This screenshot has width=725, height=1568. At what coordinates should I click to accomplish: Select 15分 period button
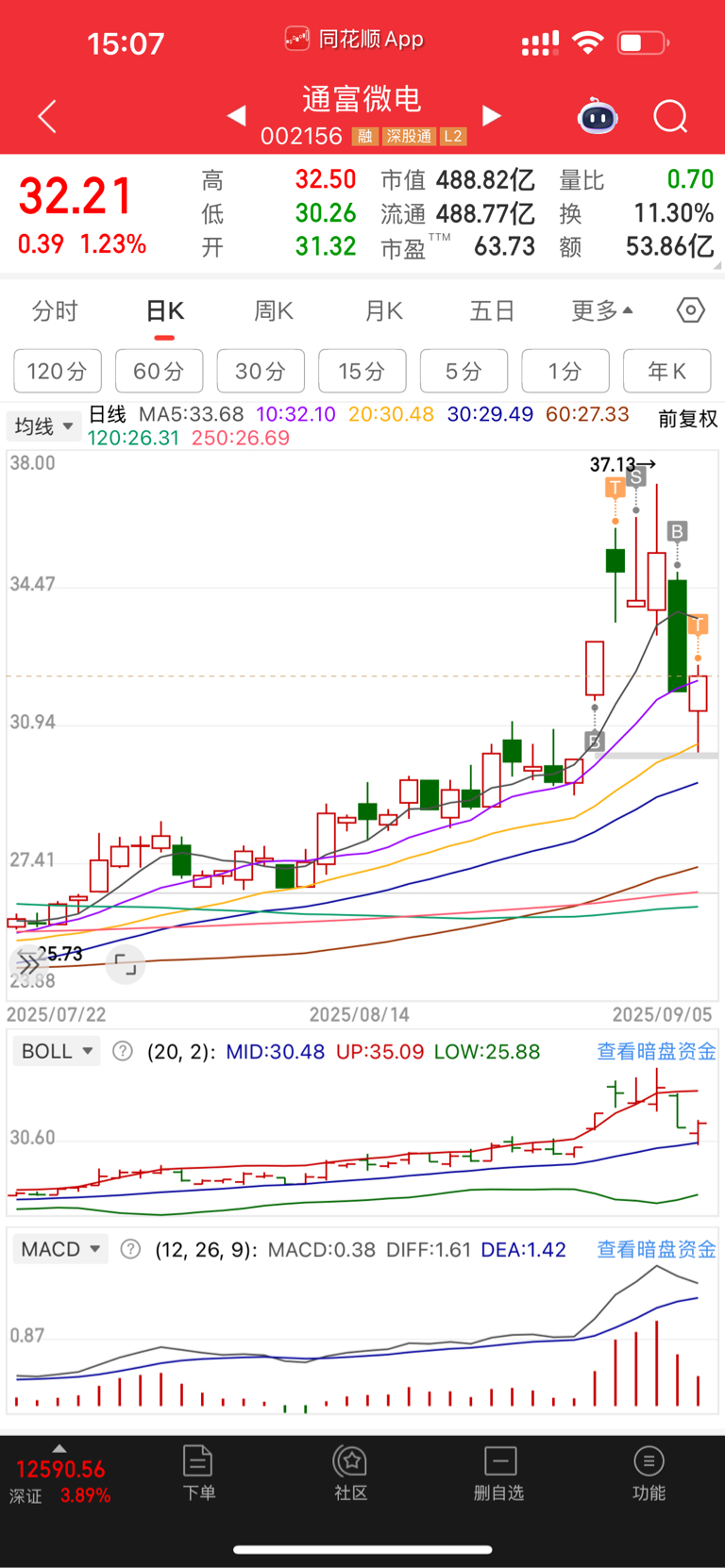pyautogui.click(x=362, y=371)
